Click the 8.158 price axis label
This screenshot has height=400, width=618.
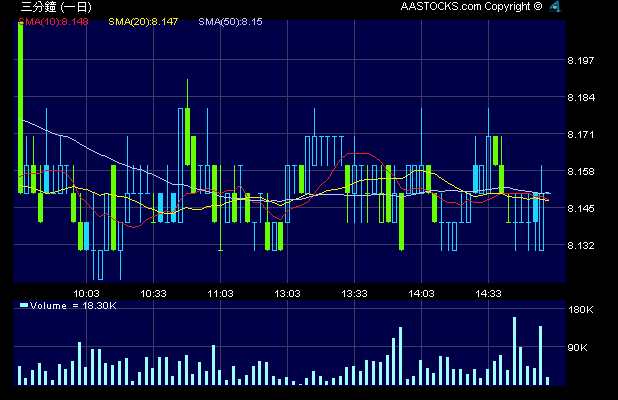[x=581, y=171]
